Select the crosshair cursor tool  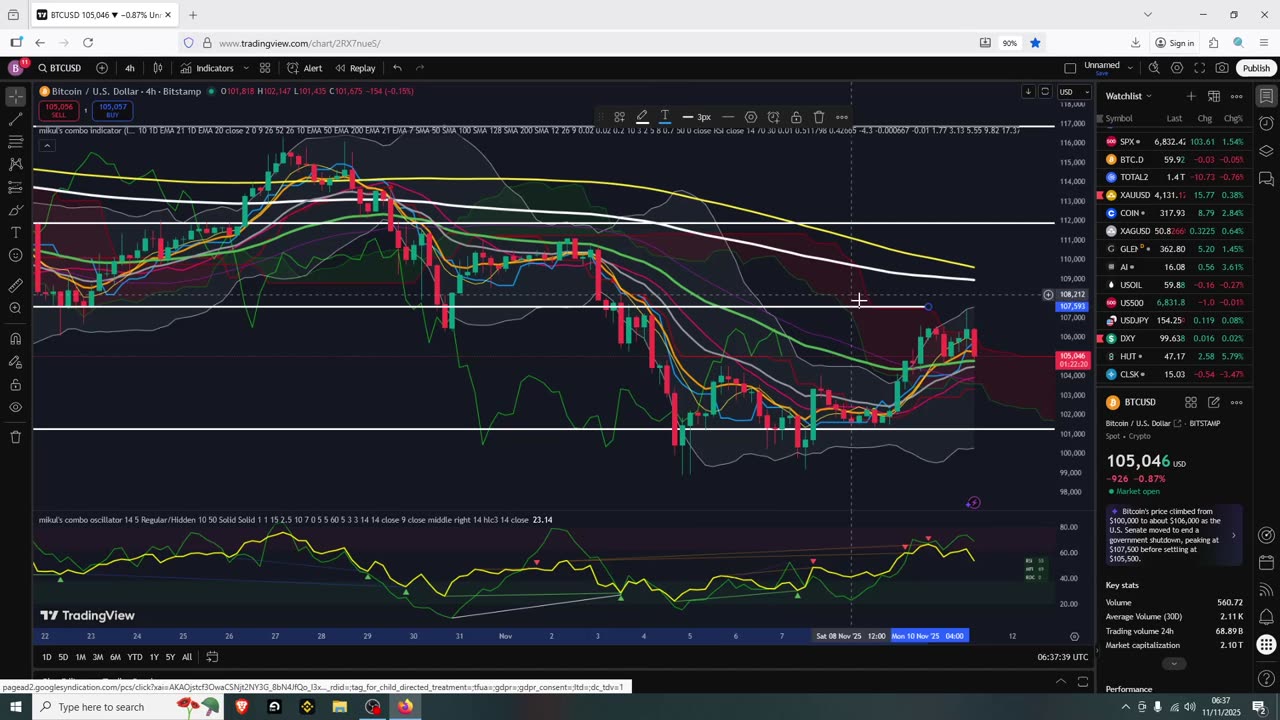(x=15, y=97)
